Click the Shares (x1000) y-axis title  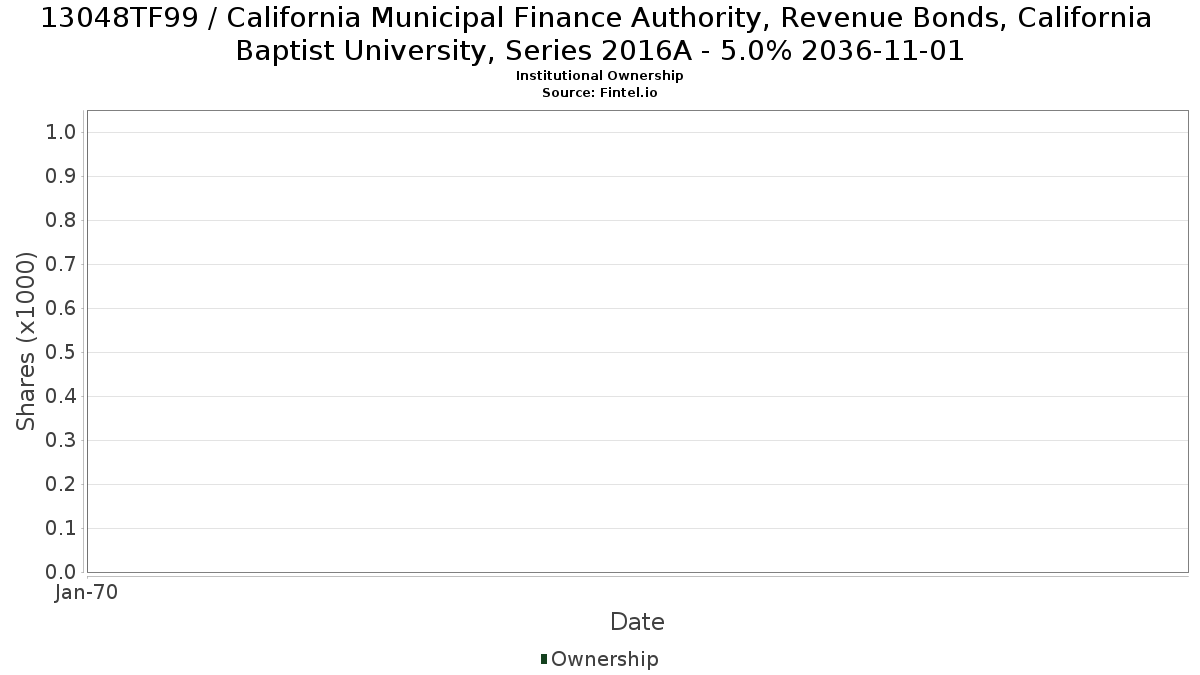coord(26,342)
